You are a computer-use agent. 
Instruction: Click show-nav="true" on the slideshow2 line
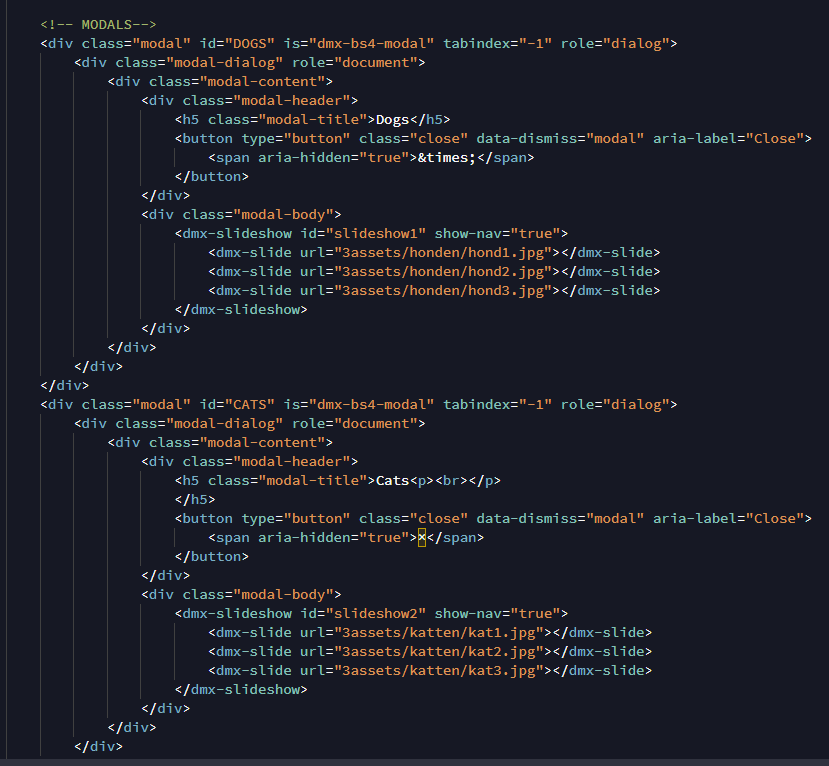pyautogui.click(x=498, y=614)
